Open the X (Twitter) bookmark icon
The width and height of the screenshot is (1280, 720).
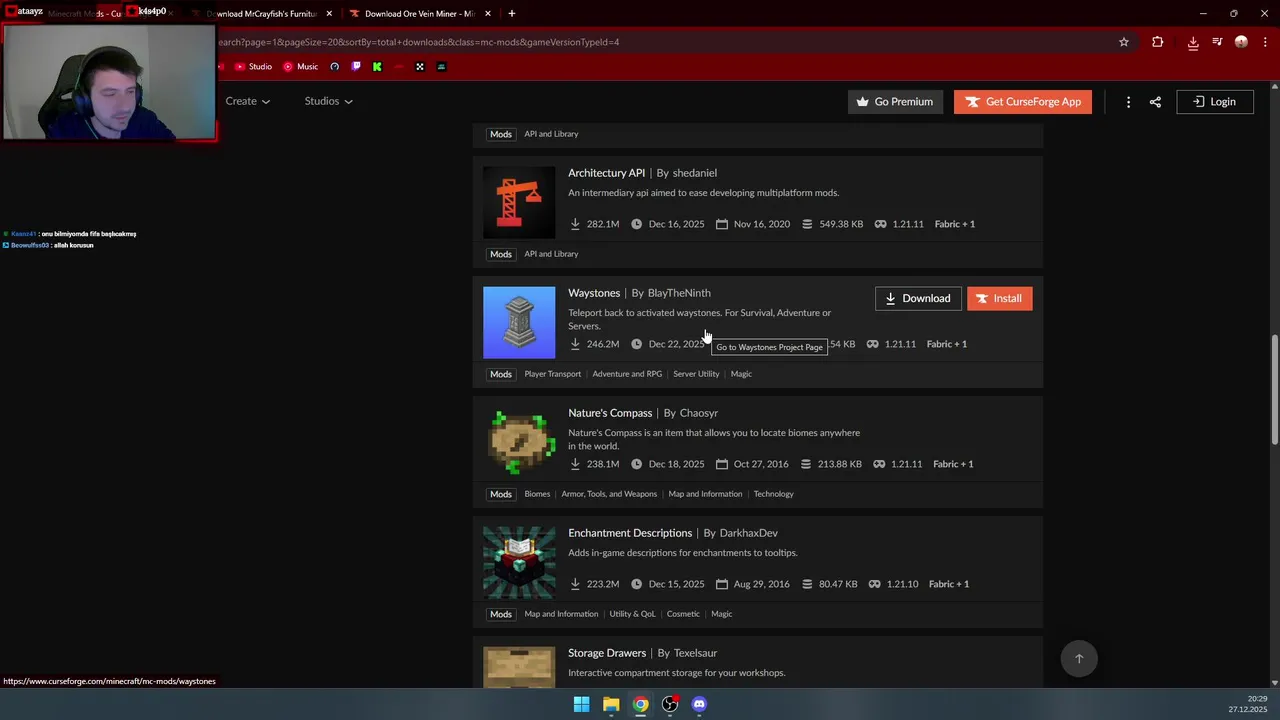pos(420,67)
